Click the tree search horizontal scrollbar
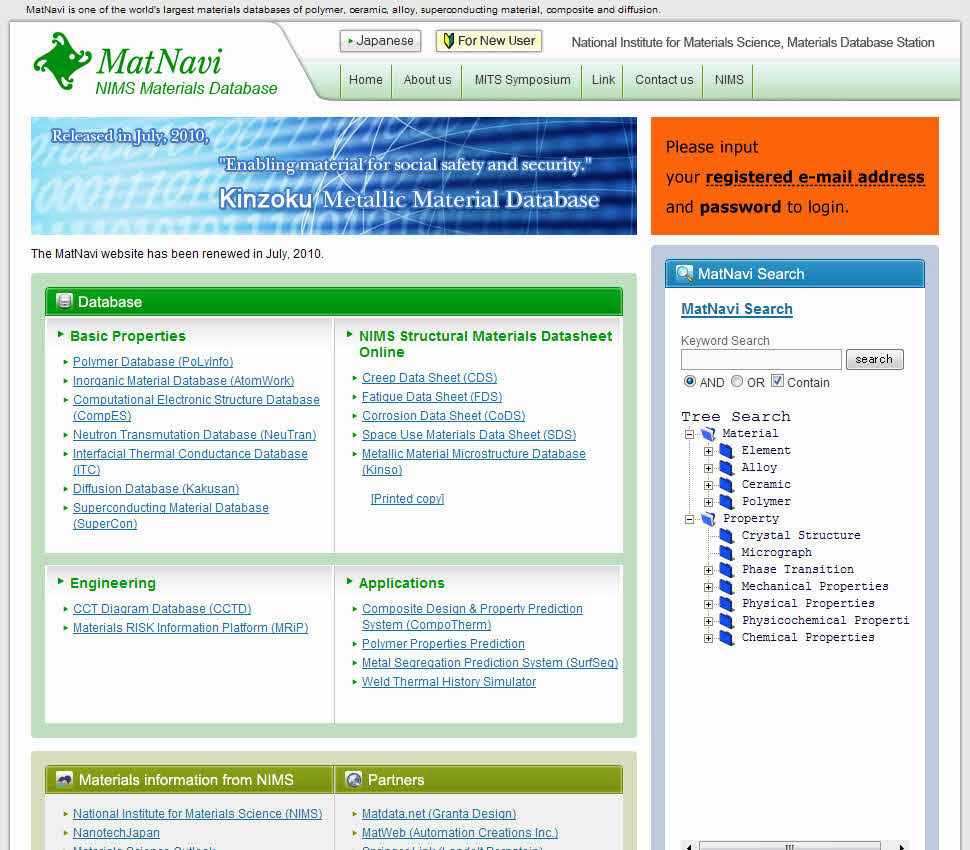 [789, 846]
